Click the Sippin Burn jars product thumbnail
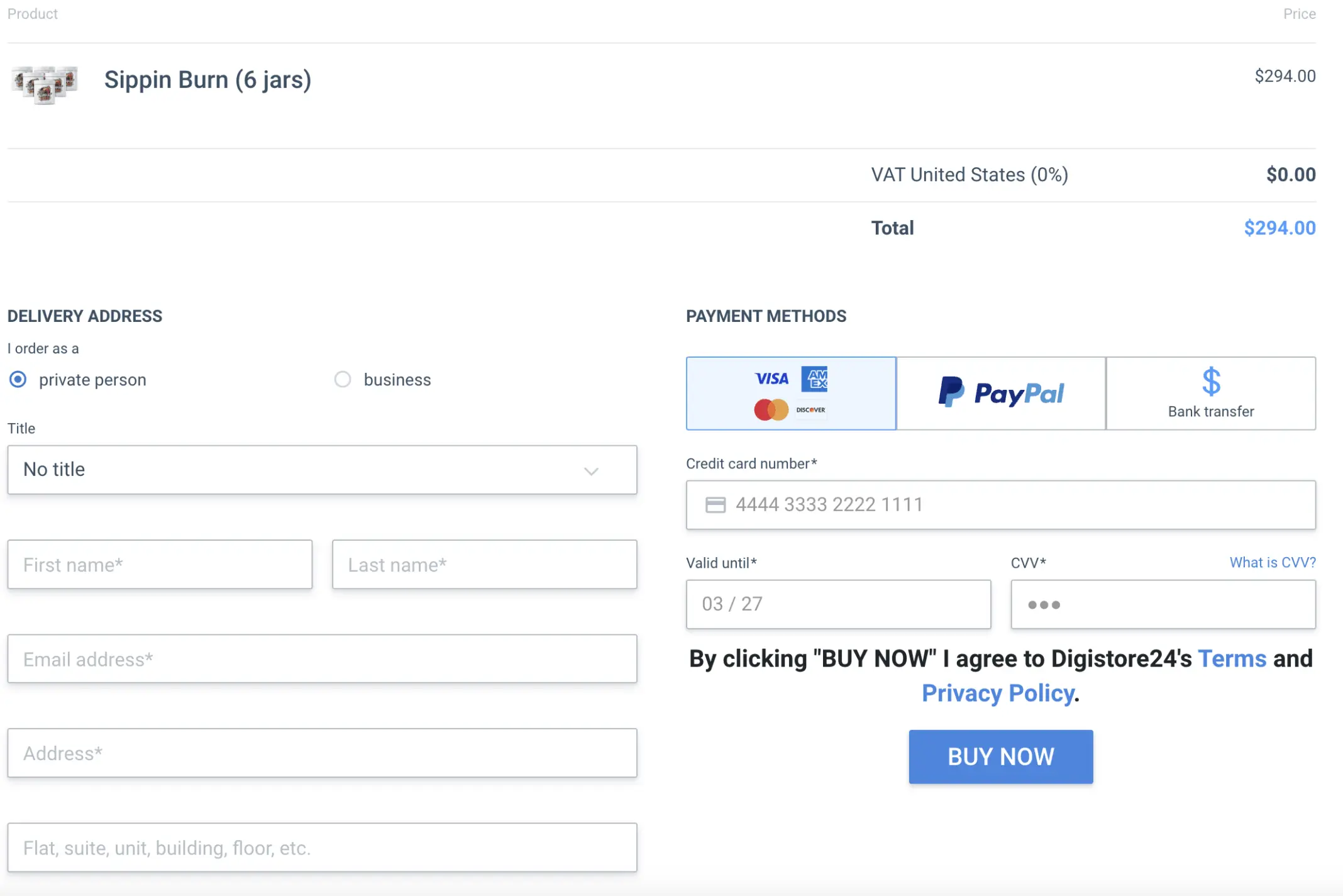Image resolution: width=1343 pixels, height=896 pixels. [45, 84]
